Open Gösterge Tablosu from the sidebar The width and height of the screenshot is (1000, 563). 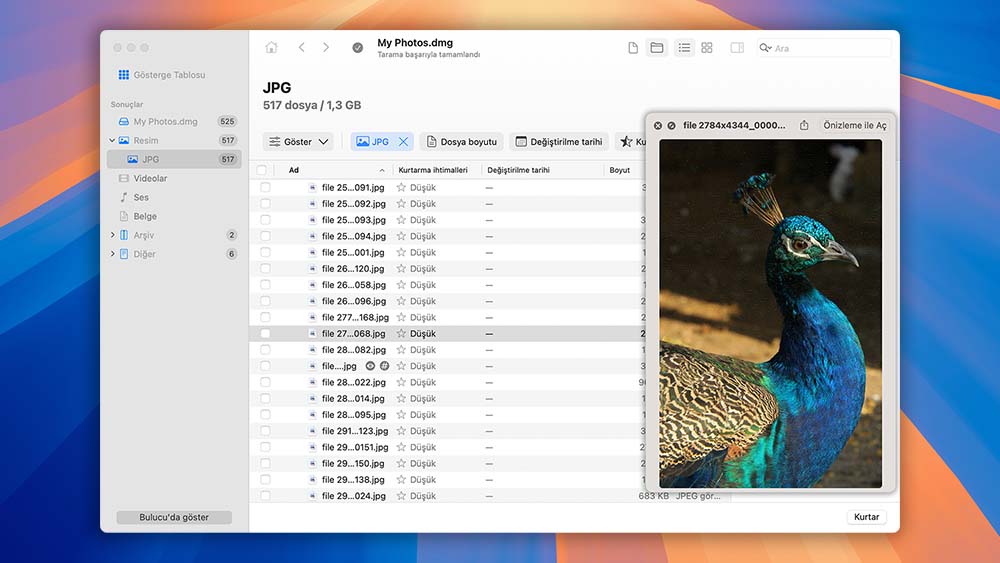point(162,75)
